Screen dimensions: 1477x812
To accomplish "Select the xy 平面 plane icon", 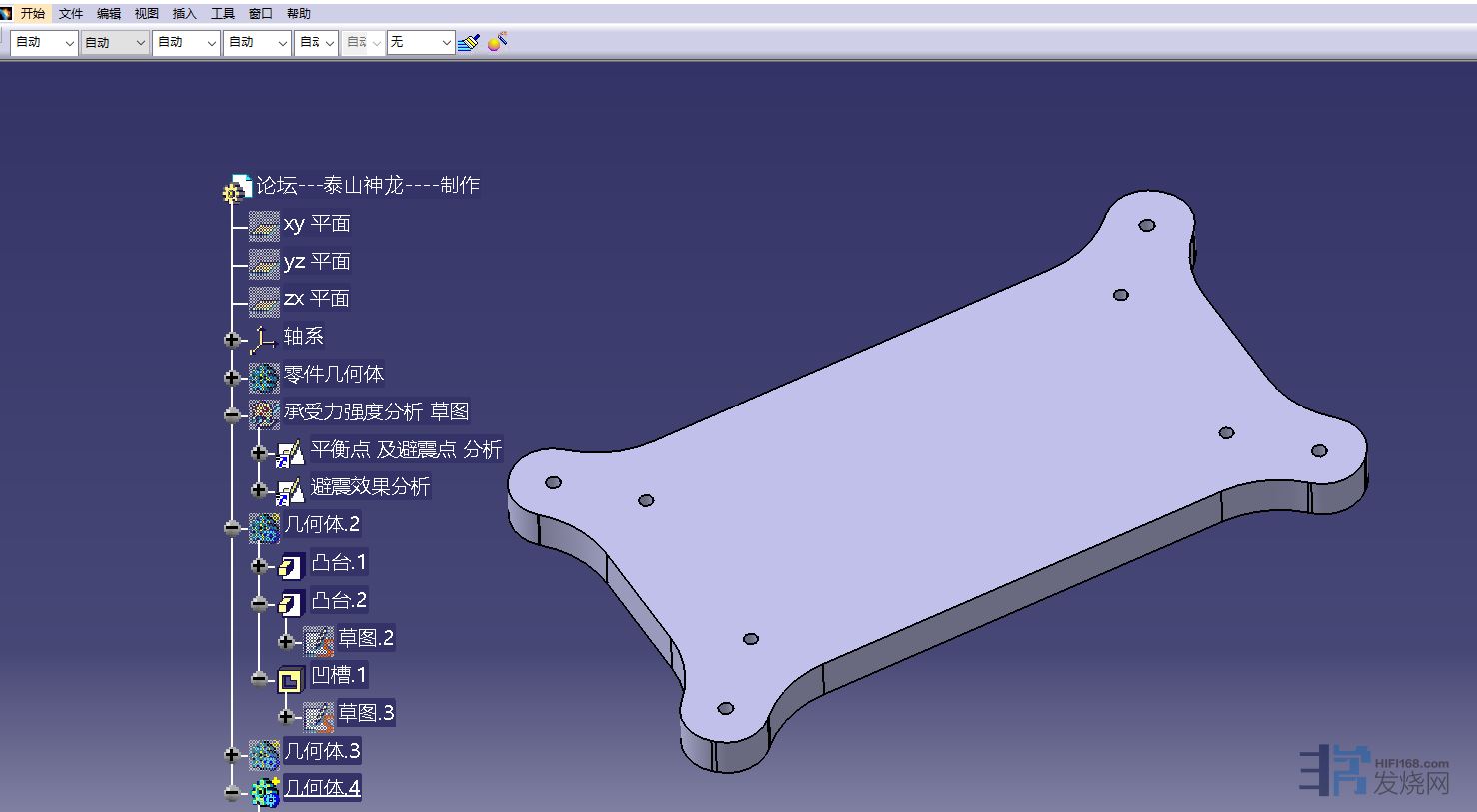I will tap(264, 225).
